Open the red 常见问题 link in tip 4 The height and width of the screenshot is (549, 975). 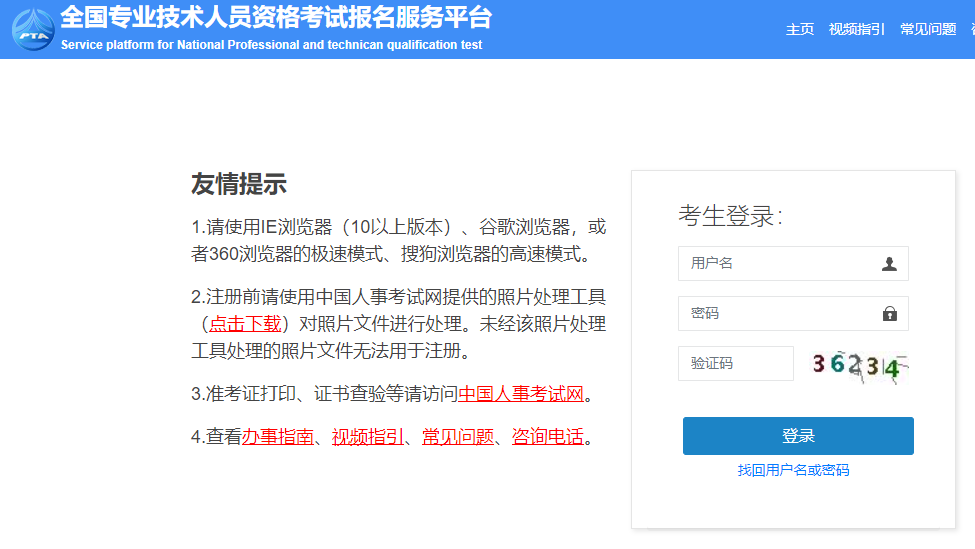click(458, 436)
